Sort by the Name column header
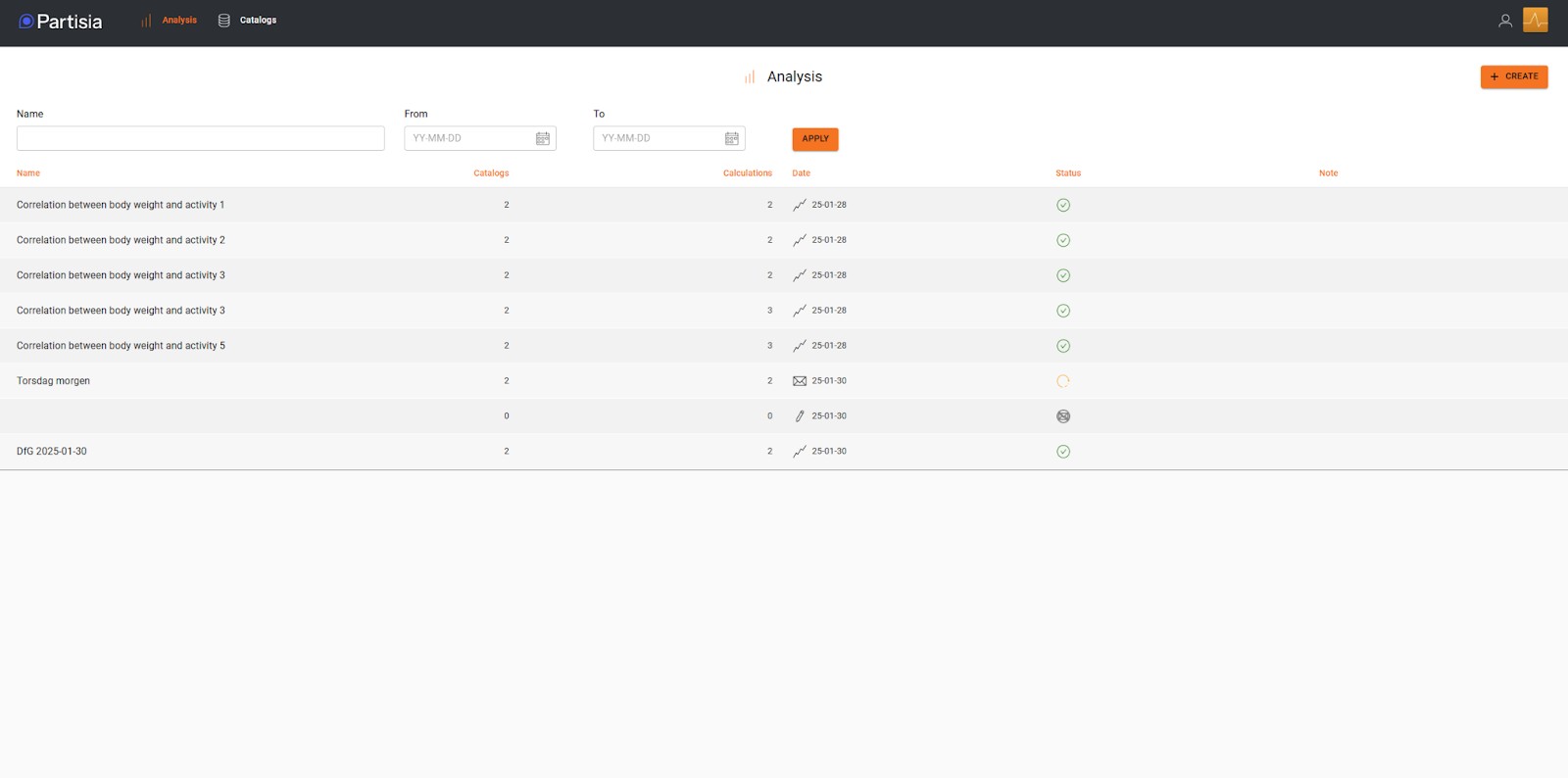1568x778 pixels. click(x=28, y=173)
